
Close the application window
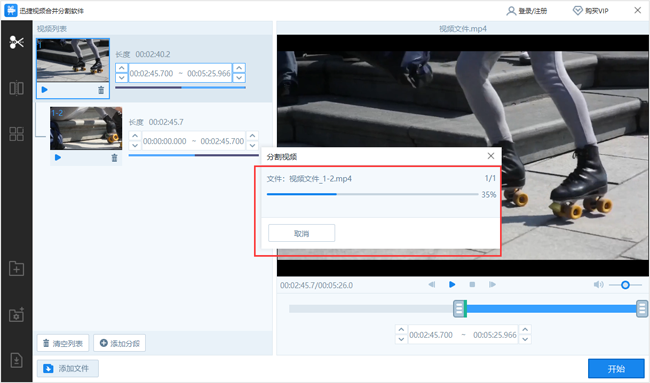click(x=638, y=10)
